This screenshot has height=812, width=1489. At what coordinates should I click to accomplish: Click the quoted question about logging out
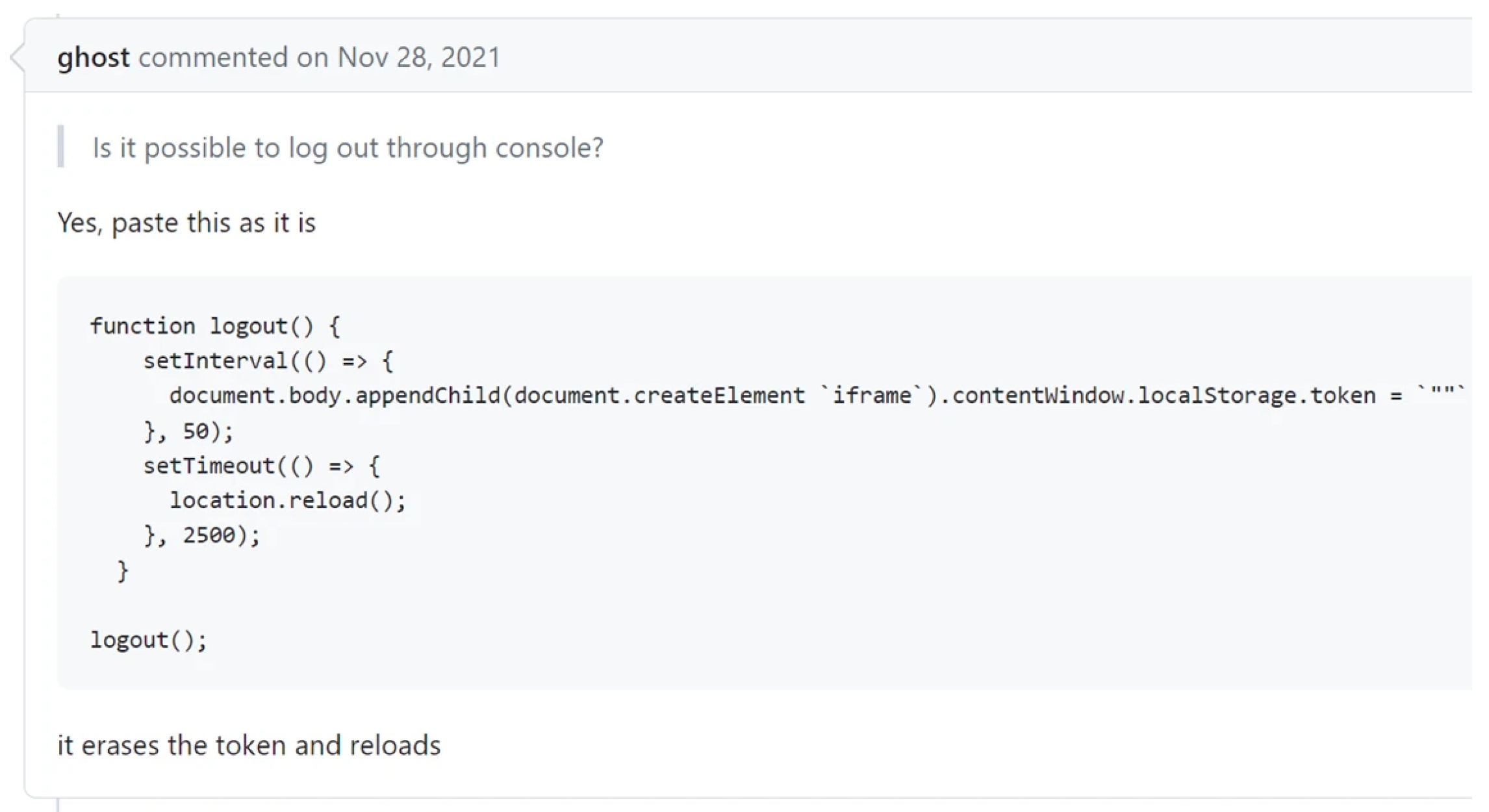(348, 147)
